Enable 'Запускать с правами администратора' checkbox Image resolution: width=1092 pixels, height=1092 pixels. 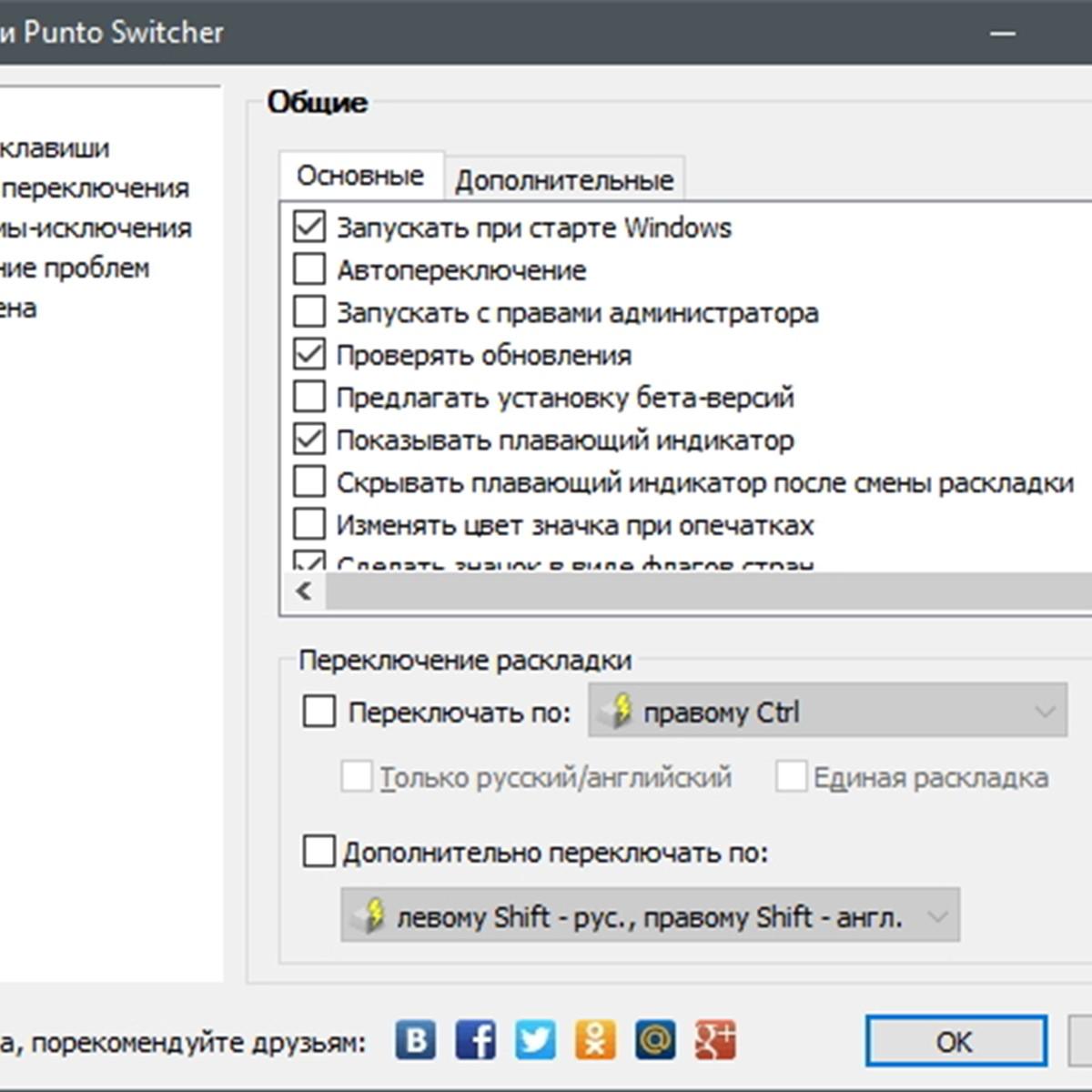[x=309, y=311]
